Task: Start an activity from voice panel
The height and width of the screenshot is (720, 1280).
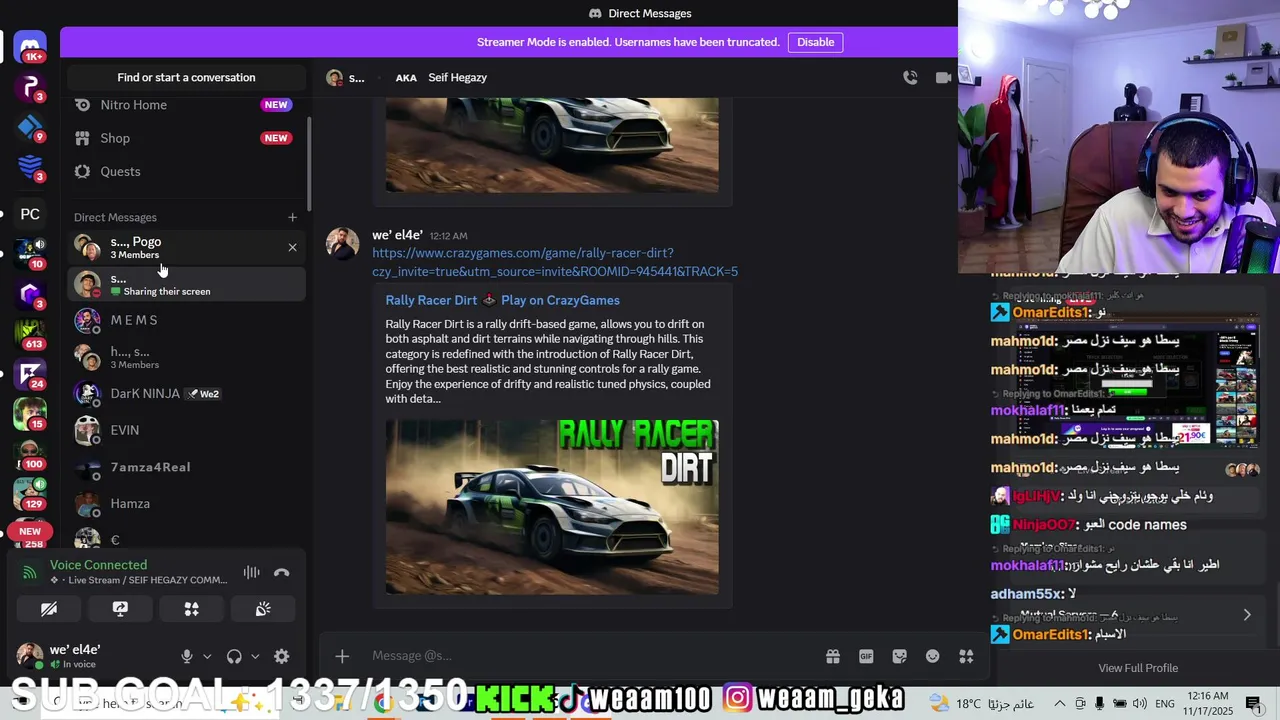Action: (x=191, y=608)
